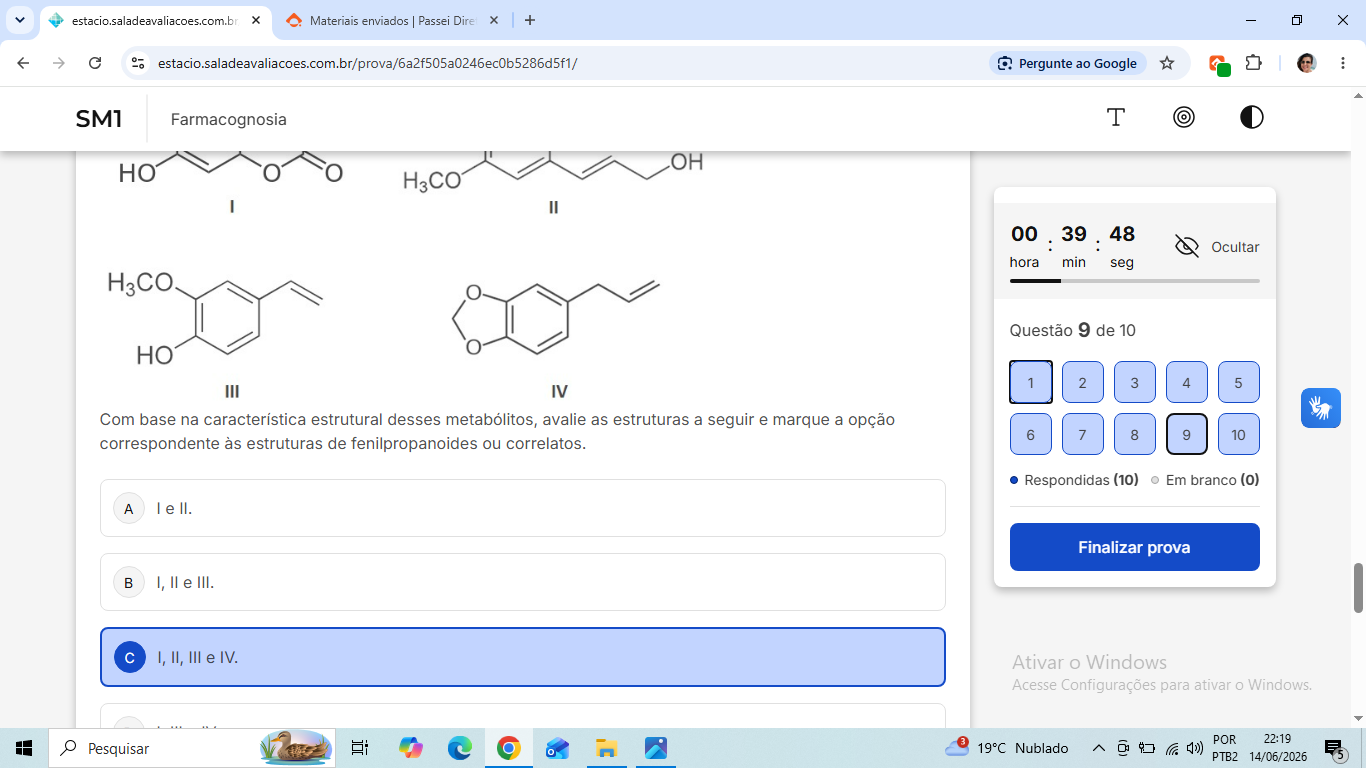Image resolution: width=1366 pixels, height=768 pixels.
Task: Go to question 5
Action: point(1239,382)
